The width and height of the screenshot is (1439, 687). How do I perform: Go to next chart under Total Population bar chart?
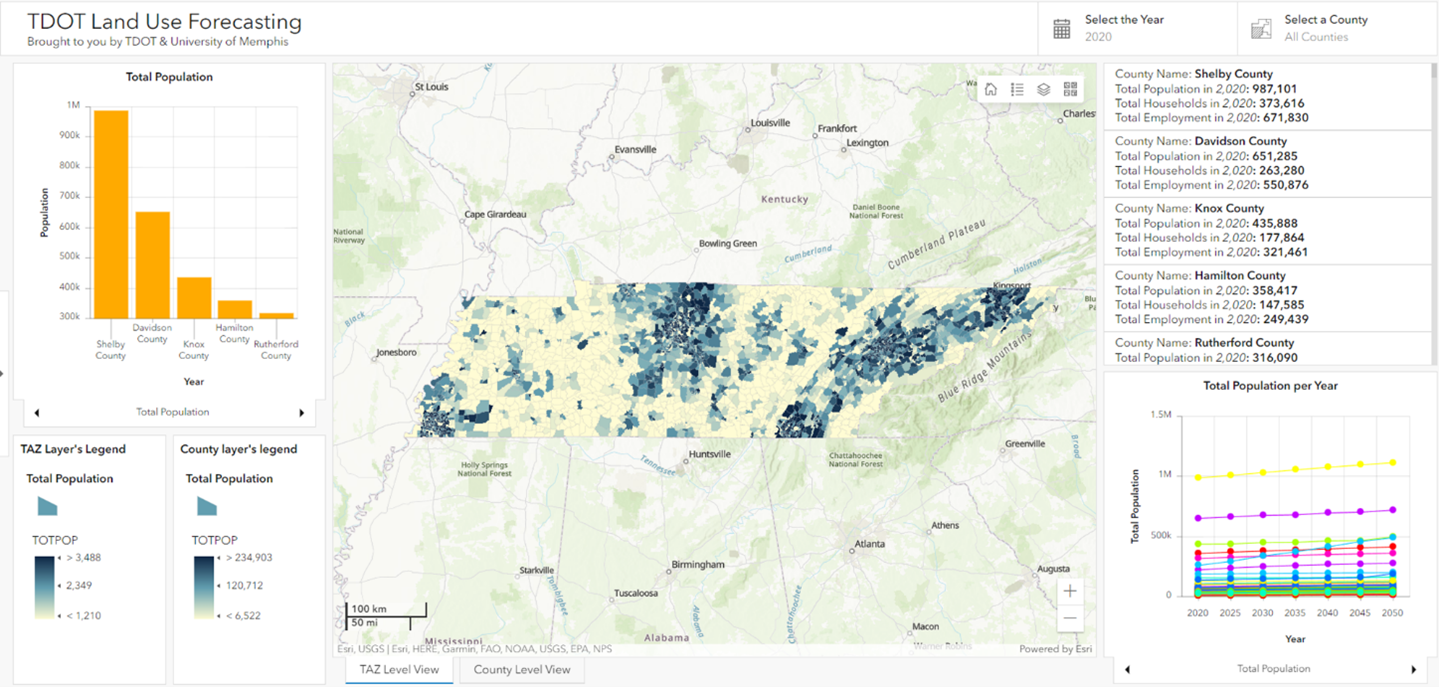(x=302, y=412)
